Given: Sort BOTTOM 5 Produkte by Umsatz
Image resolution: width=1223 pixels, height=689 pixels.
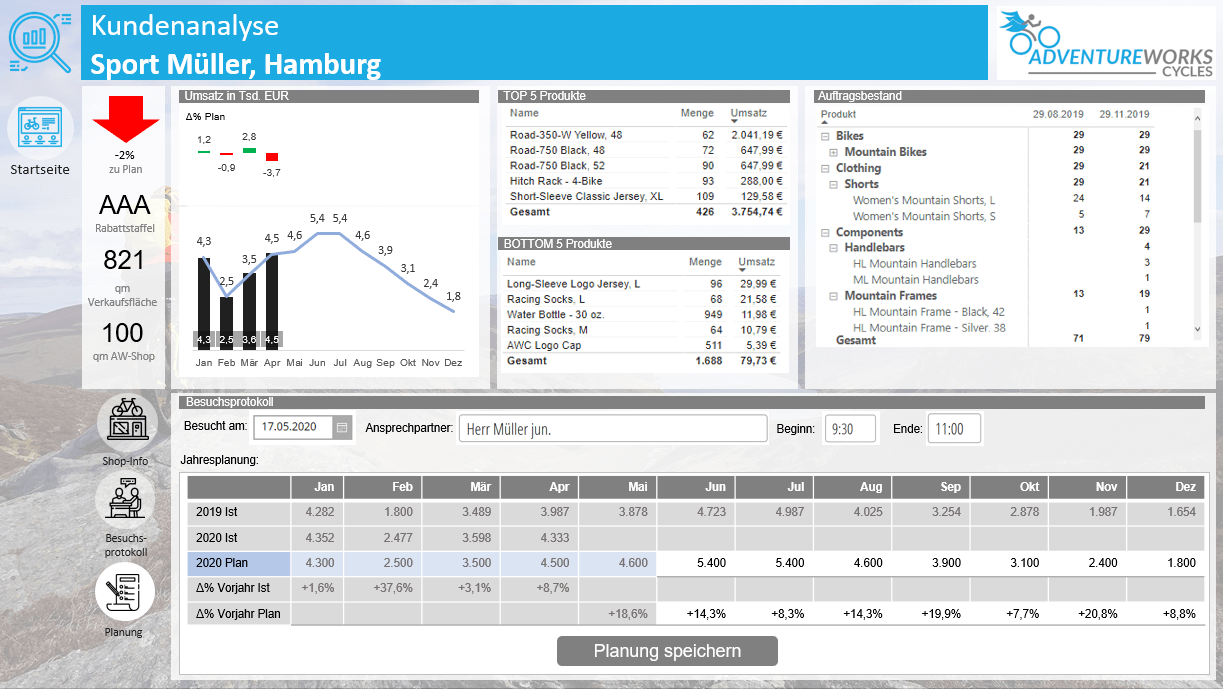Looking at the screenshot, I should pyautogui.click(x=756, y=263).
